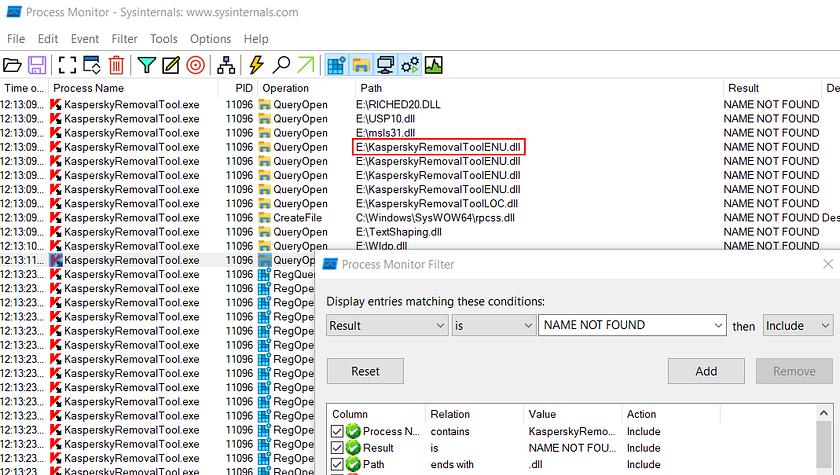This screenshot has width=840, height=475.
Task: Select the E:\KasperskyRemovalToolLOC.dll row
Action: coord(437,203)
